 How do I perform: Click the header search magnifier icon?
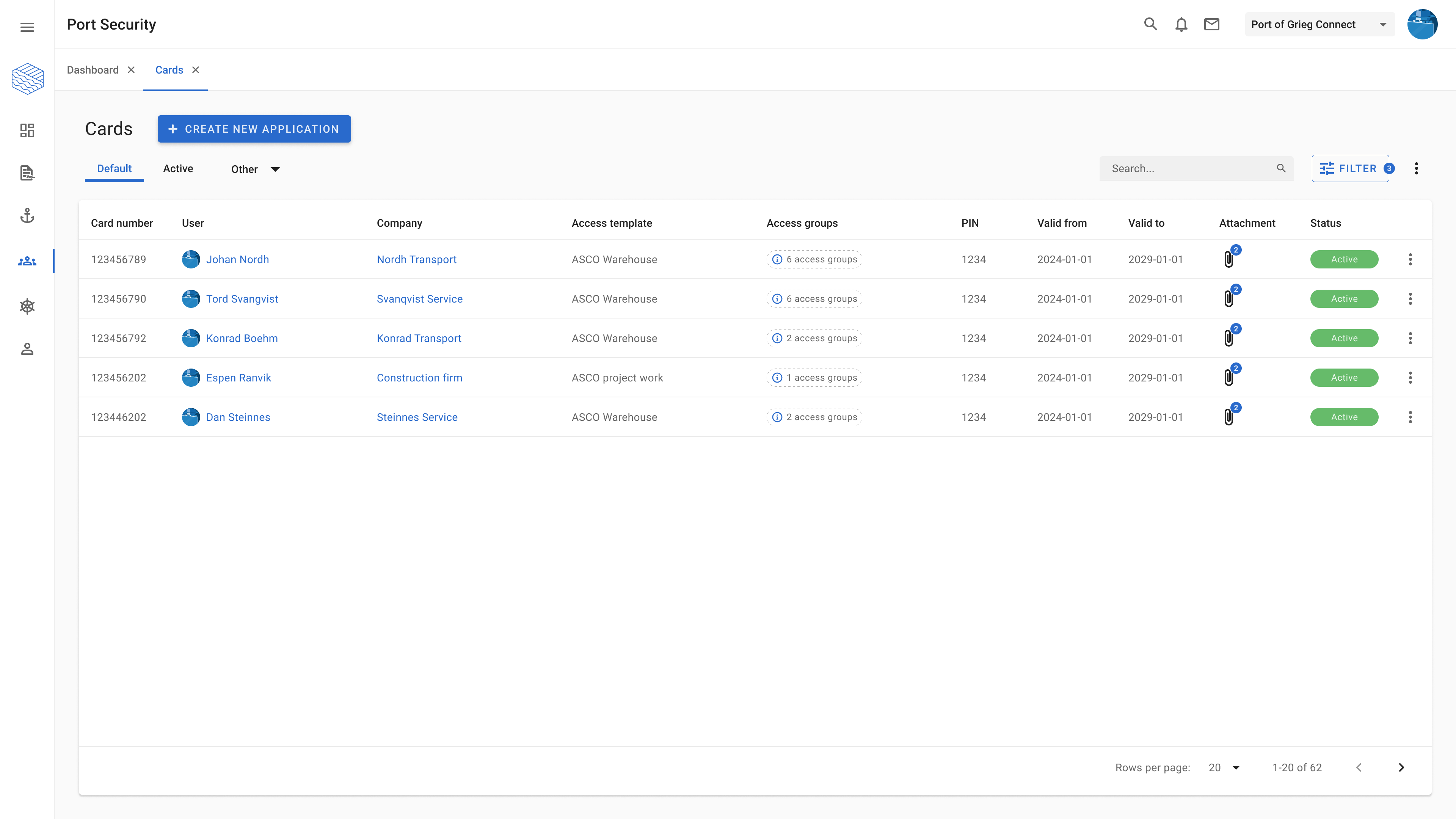[x=1150, y=24]
